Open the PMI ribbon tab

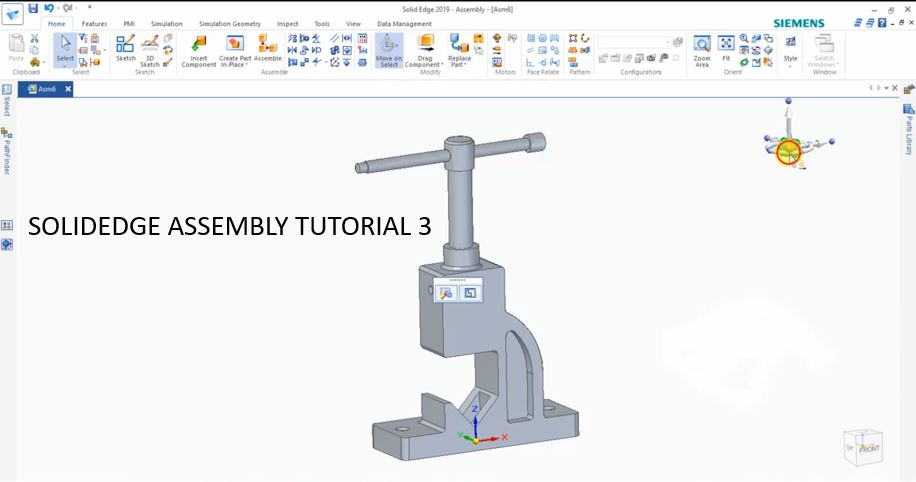click(x=129, y=24)
